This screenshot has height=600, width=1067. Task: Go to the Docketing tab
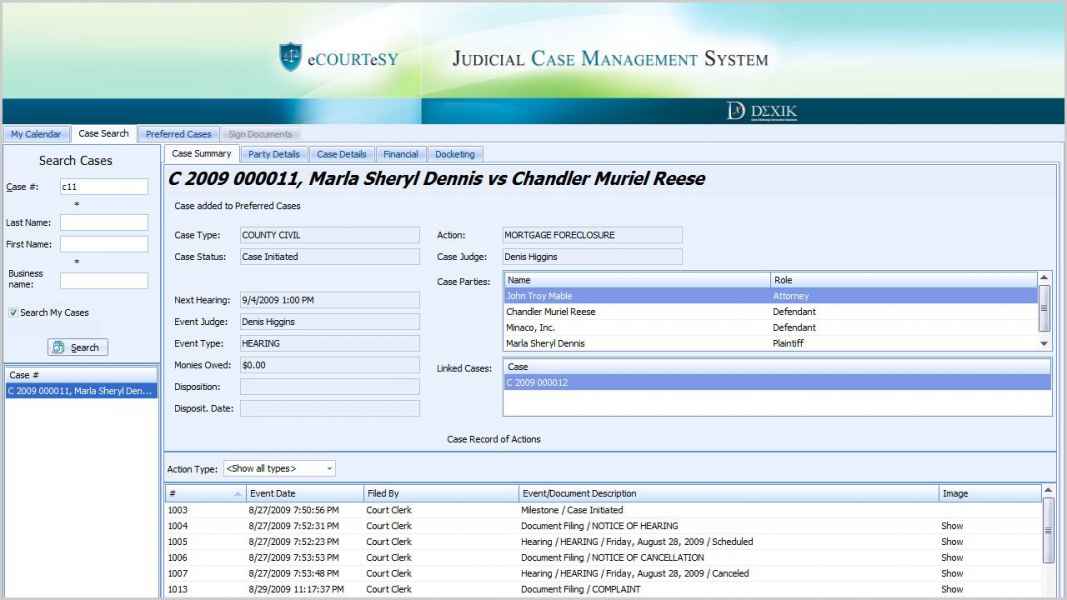(x=455, y=154)
